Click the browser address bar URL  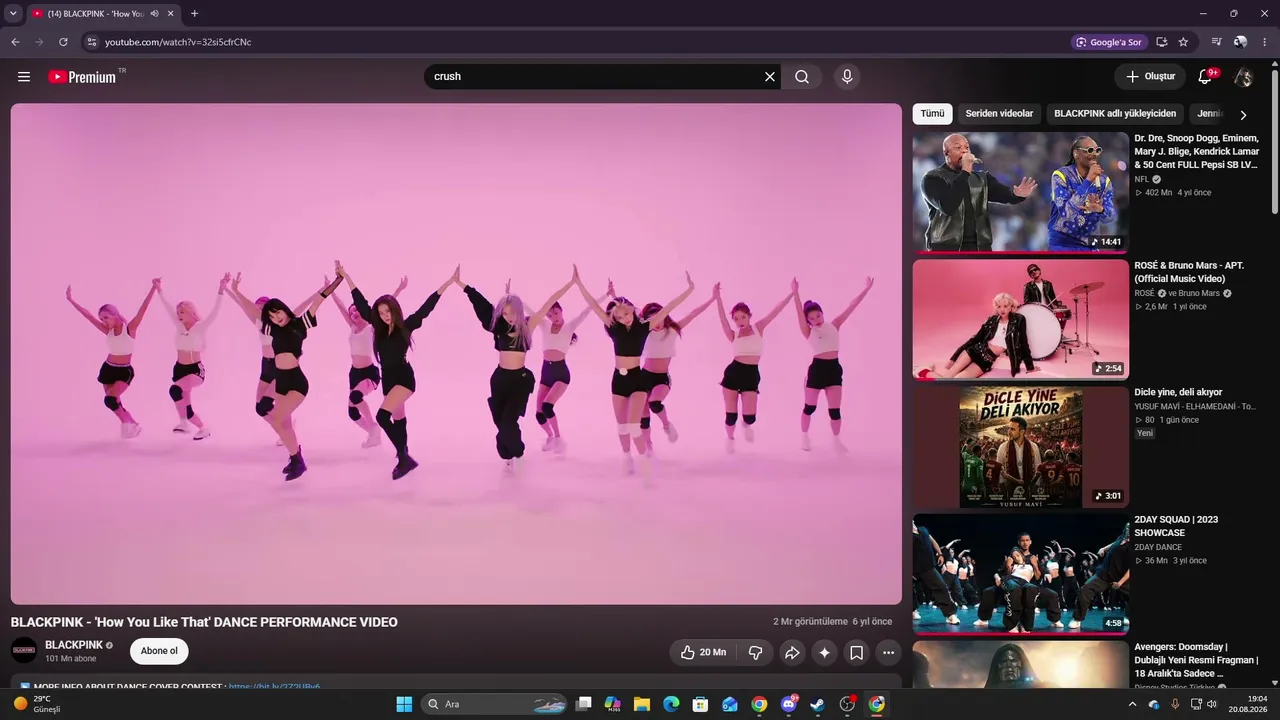click(178, 42)
